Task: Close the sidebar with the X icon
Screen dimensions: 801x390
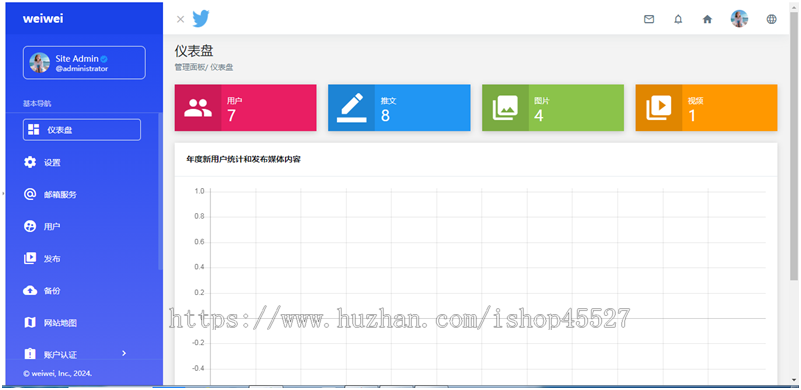Action: pos(180,19)
